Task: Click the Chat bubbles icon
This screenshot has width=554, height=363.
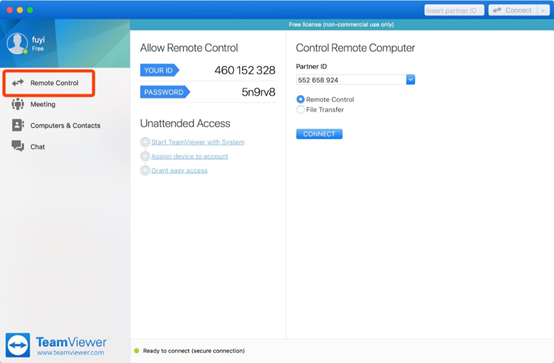Action: pyautogui.click(x=18, y=146)
